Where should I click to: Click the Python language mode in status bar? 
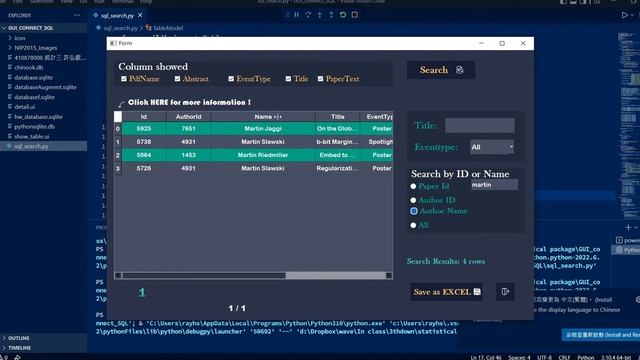(x=585, y=358)
